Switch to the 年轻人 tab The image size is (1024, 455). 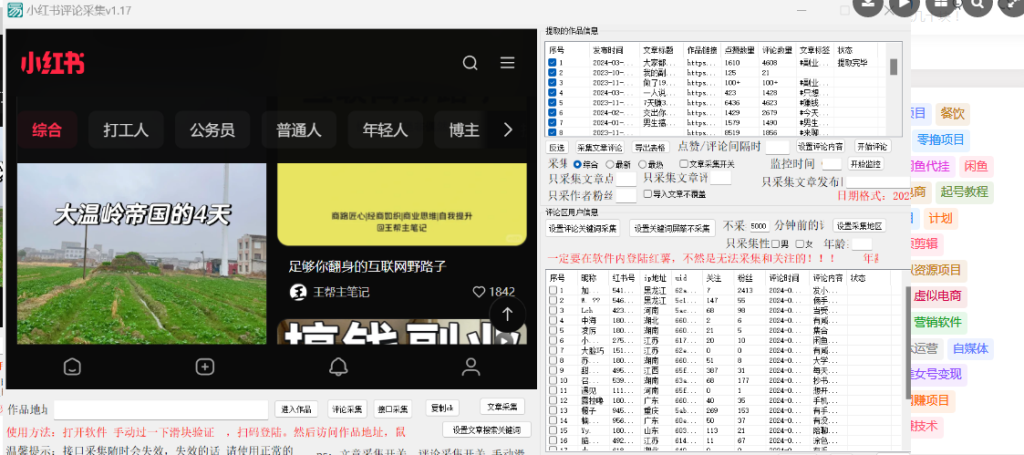click(385, 130)
